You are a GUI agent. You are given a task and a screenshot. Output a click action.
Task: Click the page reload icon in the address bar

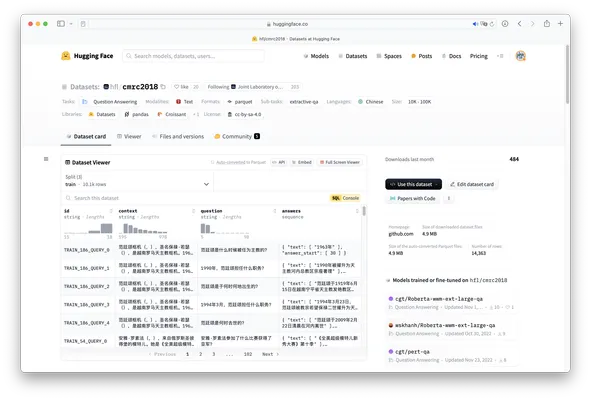point(491,24)
